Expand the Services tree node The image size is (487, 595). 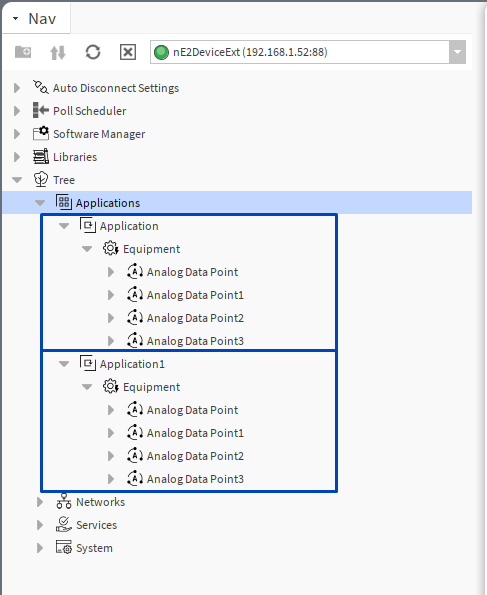coord(40,525)
